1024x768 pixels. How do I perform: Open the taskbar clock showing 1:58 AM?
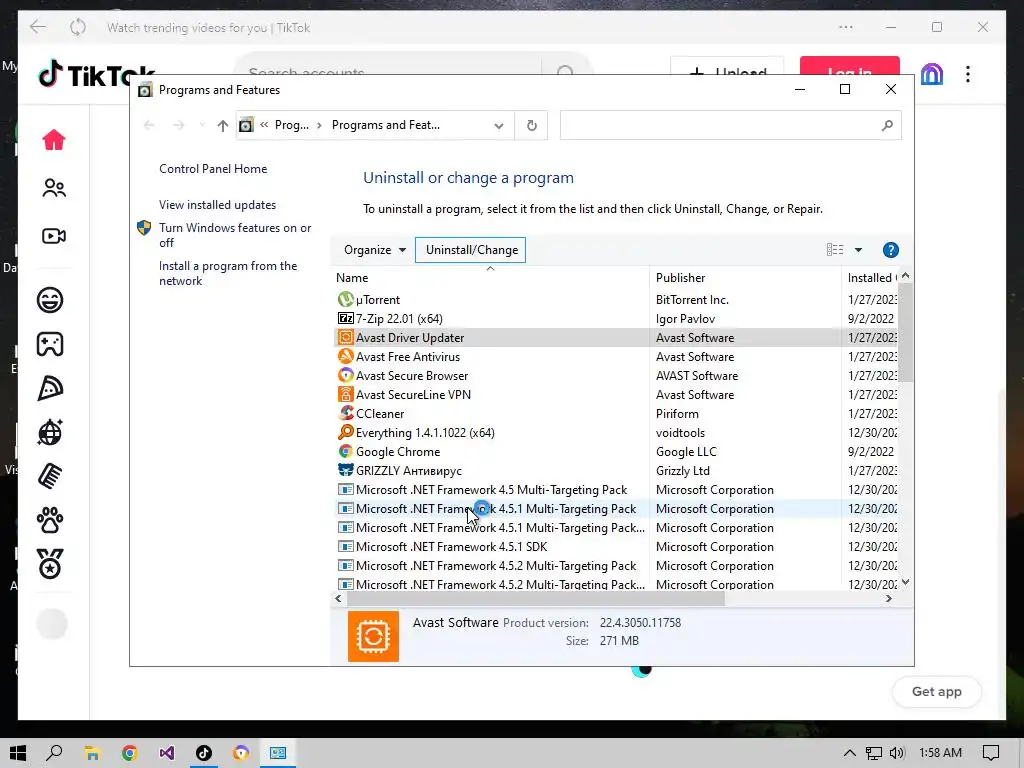pyautogui.click(x=940, y=753)
